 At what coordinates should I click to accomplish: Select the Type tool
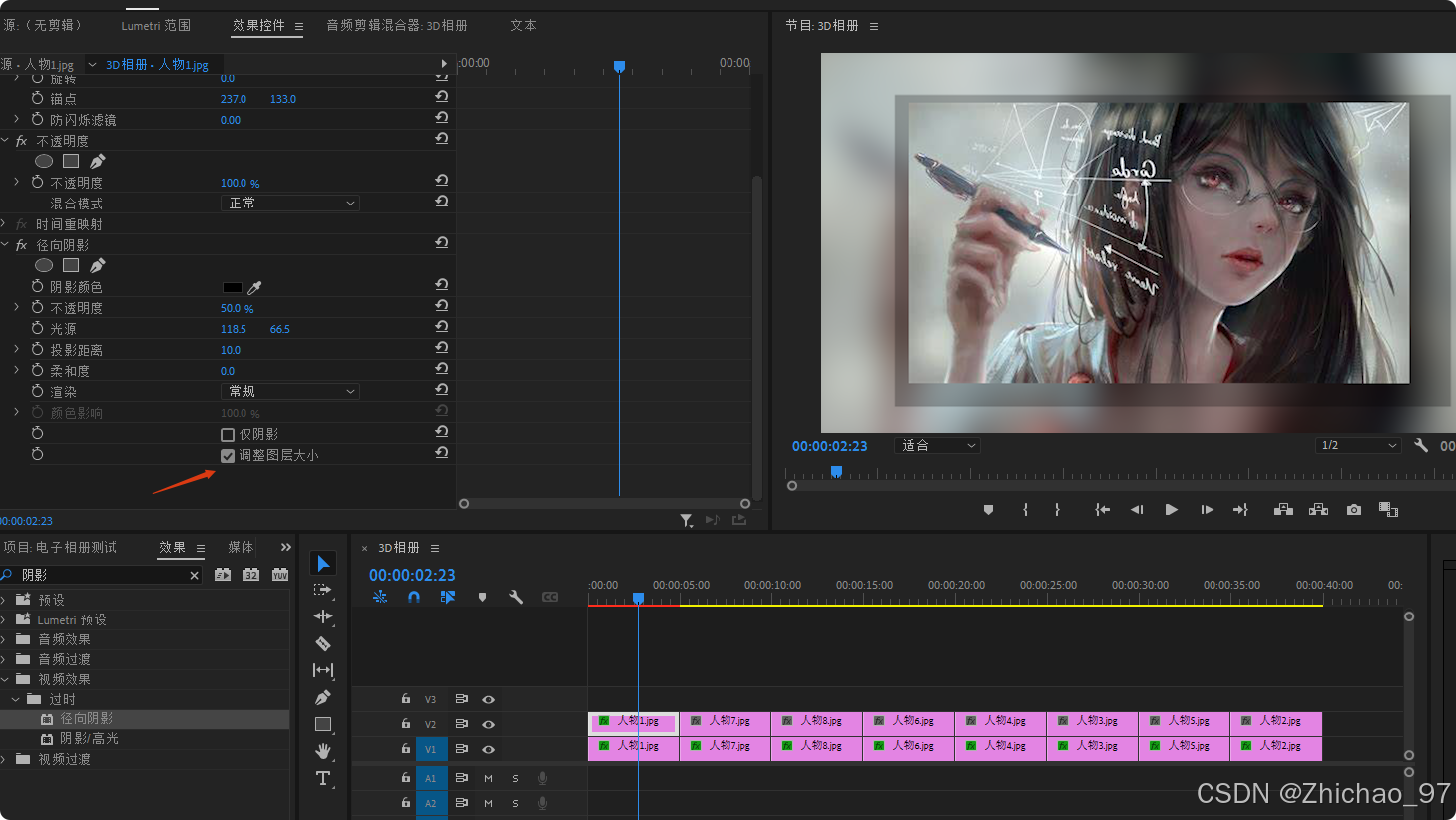[323, 778]
